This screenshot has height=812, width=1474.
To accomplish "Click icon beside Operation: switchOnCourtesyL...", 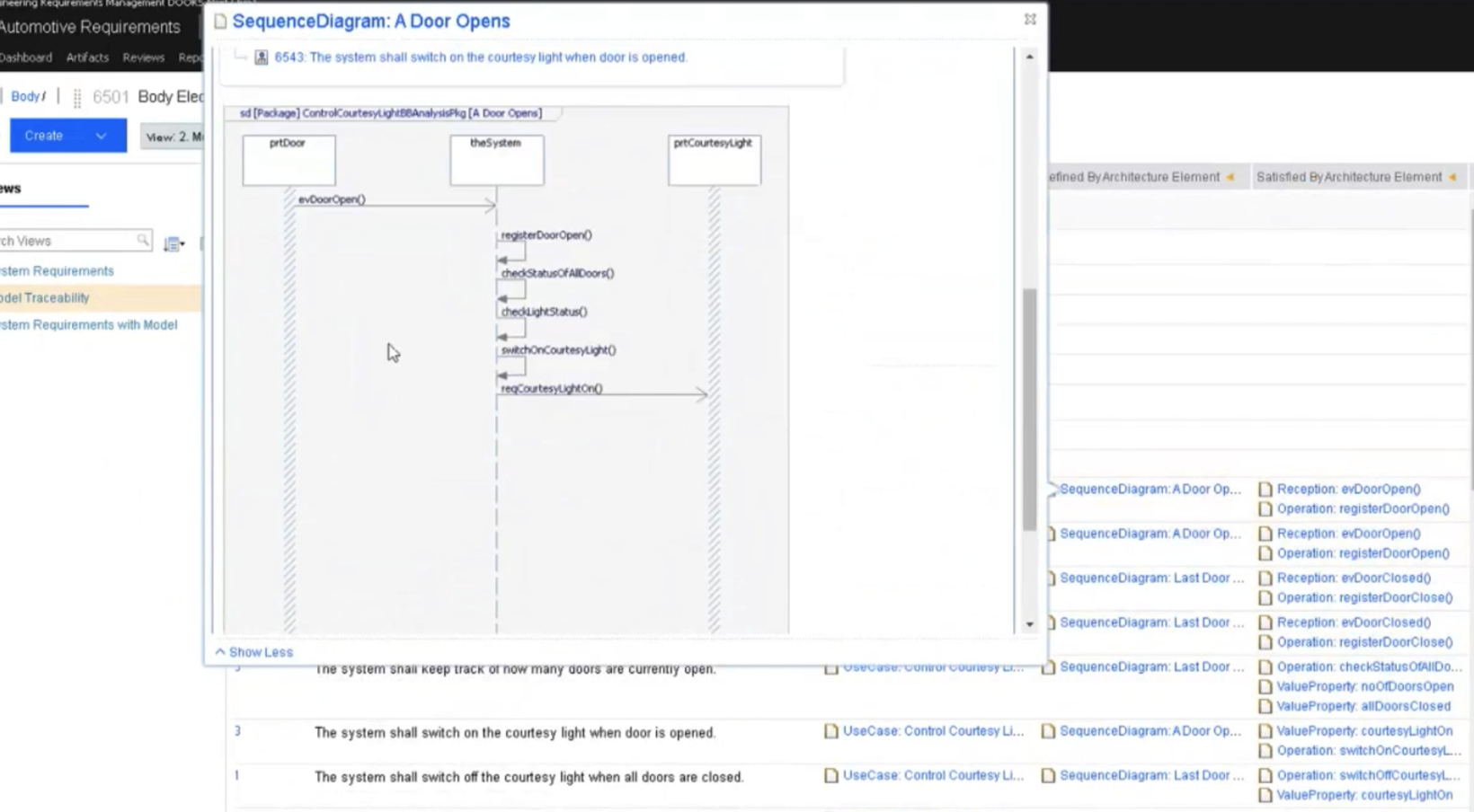I will (1265, 751).
